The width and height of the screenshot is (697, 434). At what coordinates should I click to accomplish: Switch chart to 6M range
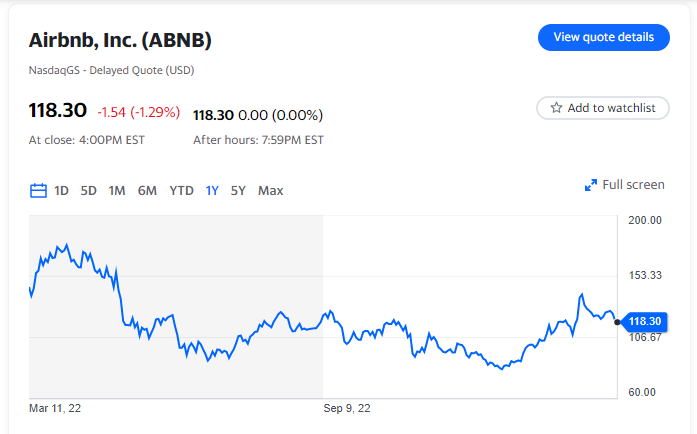pyautogui.click(x=147, y=190)
